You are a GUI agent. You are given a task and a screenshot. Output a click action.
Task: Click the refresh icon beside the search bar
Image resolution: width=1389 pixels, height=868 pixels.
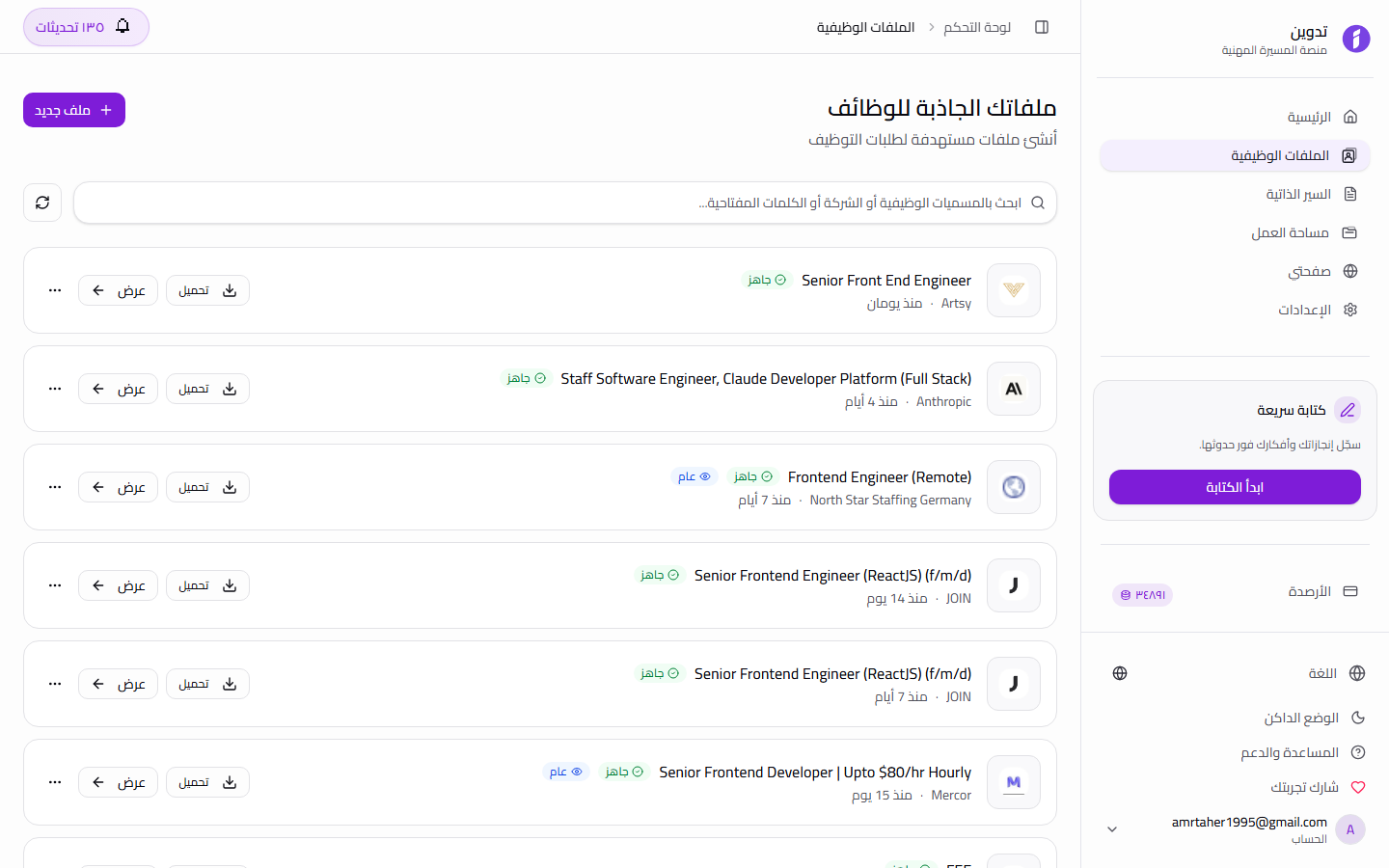42,203
